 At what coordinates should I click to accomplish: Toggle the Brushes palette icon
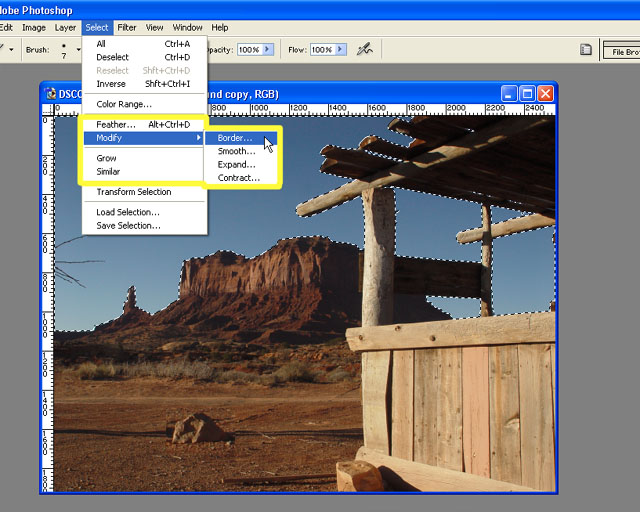(x=586, y=50)
